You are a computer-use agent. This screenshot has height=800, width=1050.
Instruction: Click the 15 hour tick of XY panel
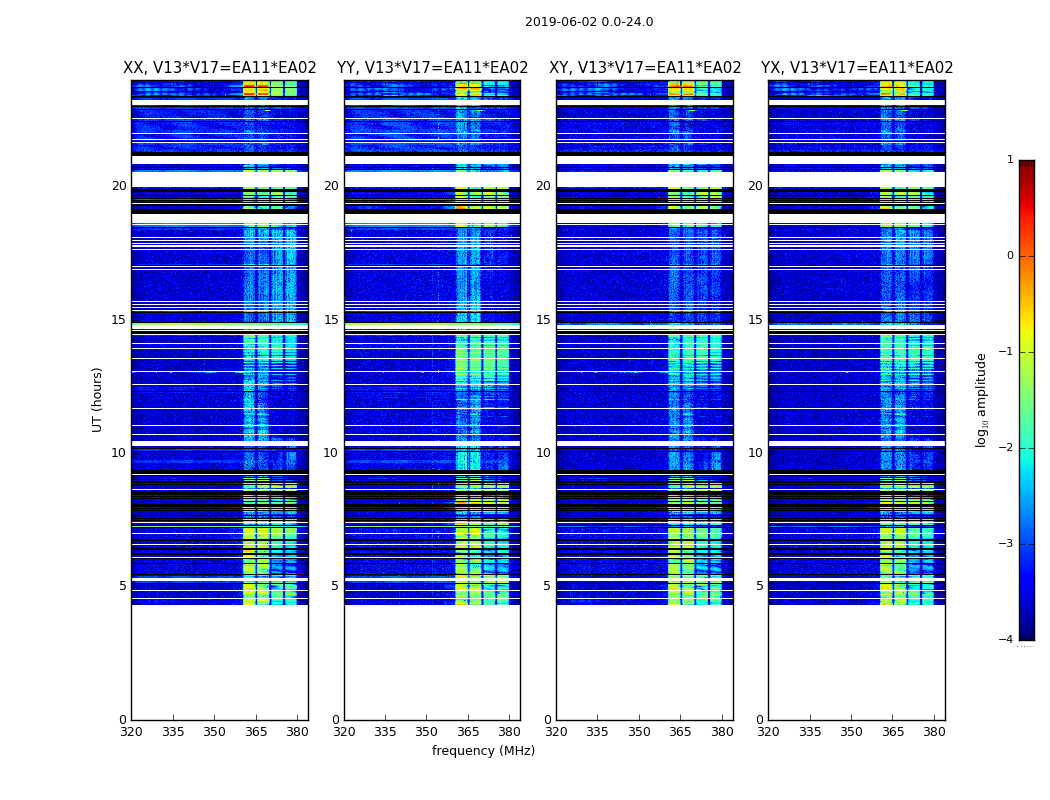click(543, 320)
